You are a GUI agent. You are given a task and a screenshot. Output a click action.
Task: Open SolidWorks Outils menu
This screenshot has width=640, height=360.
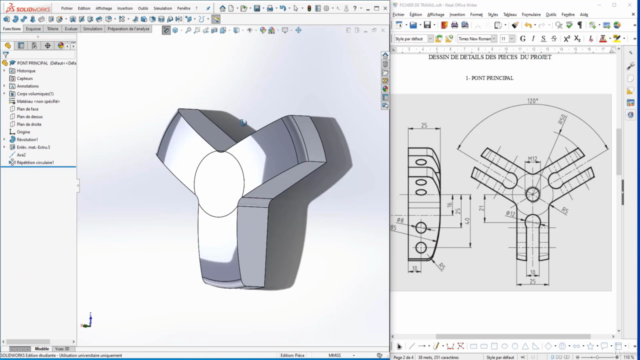[143, 8]
